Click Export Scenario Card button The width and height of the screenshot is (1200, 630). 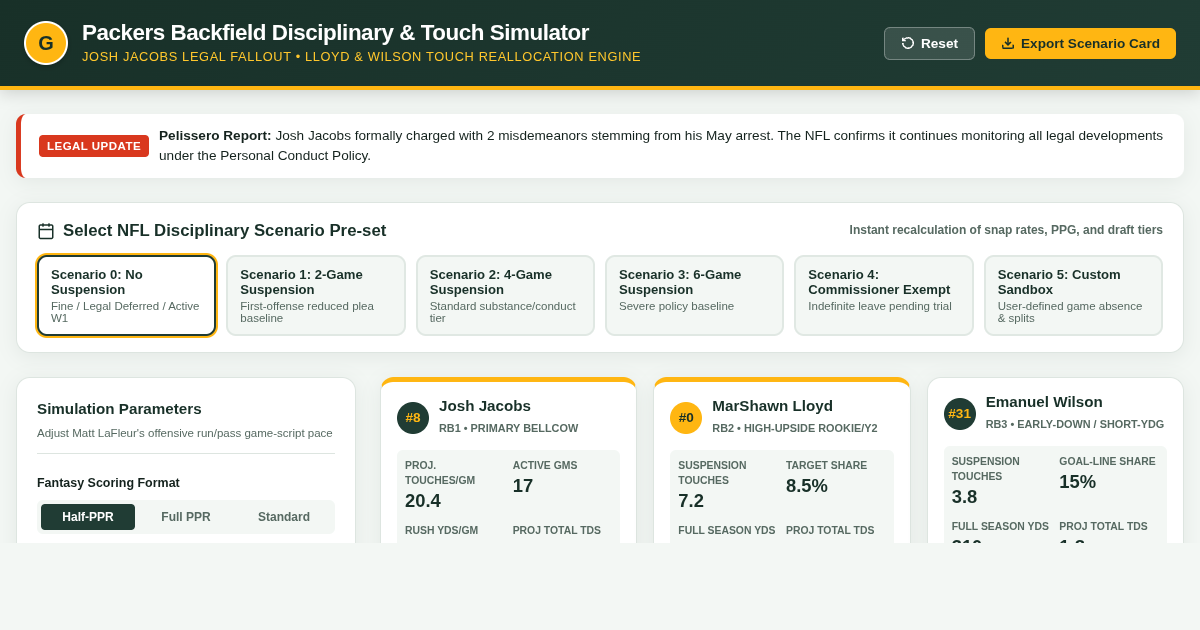click(x=1080, y=43)
